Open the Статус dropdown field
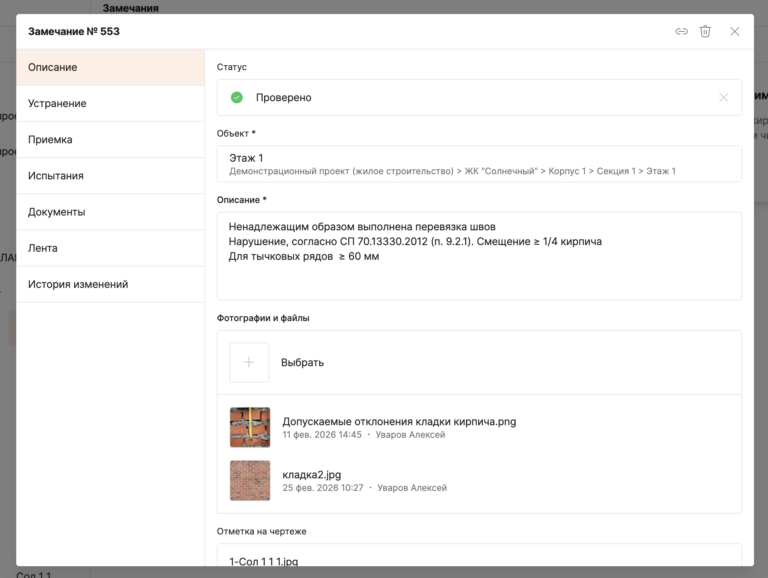The image size is (768, 578). pyautogui.click(x=470, y=97)
